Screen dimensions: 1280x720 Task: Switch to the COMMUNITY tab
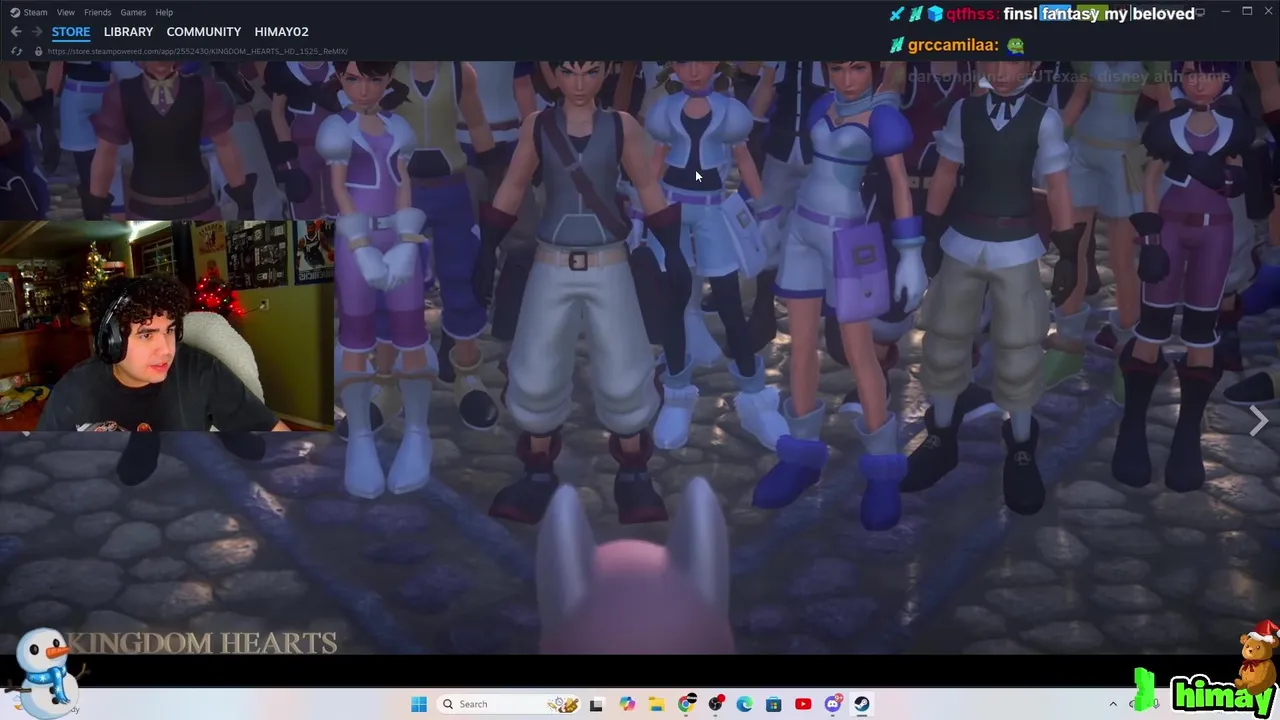tap(204, 32)
